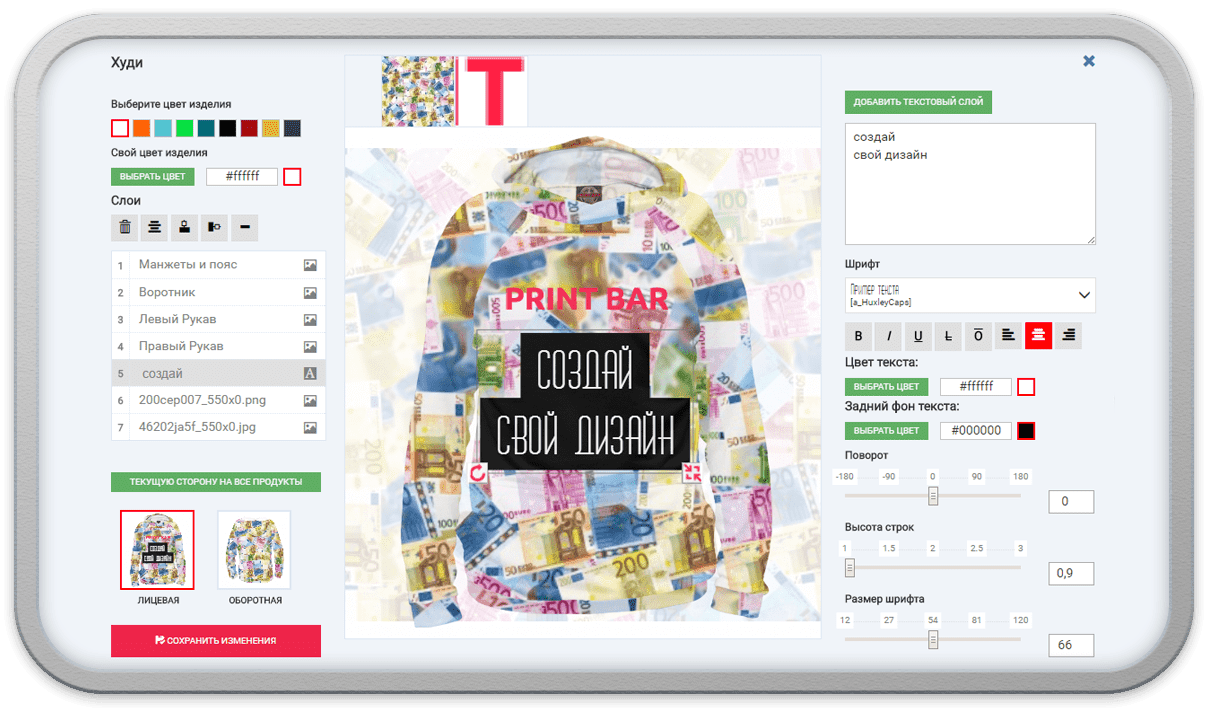Click the minus icon in the Слои toolbar
The image size is (1208, 708).
245,227
